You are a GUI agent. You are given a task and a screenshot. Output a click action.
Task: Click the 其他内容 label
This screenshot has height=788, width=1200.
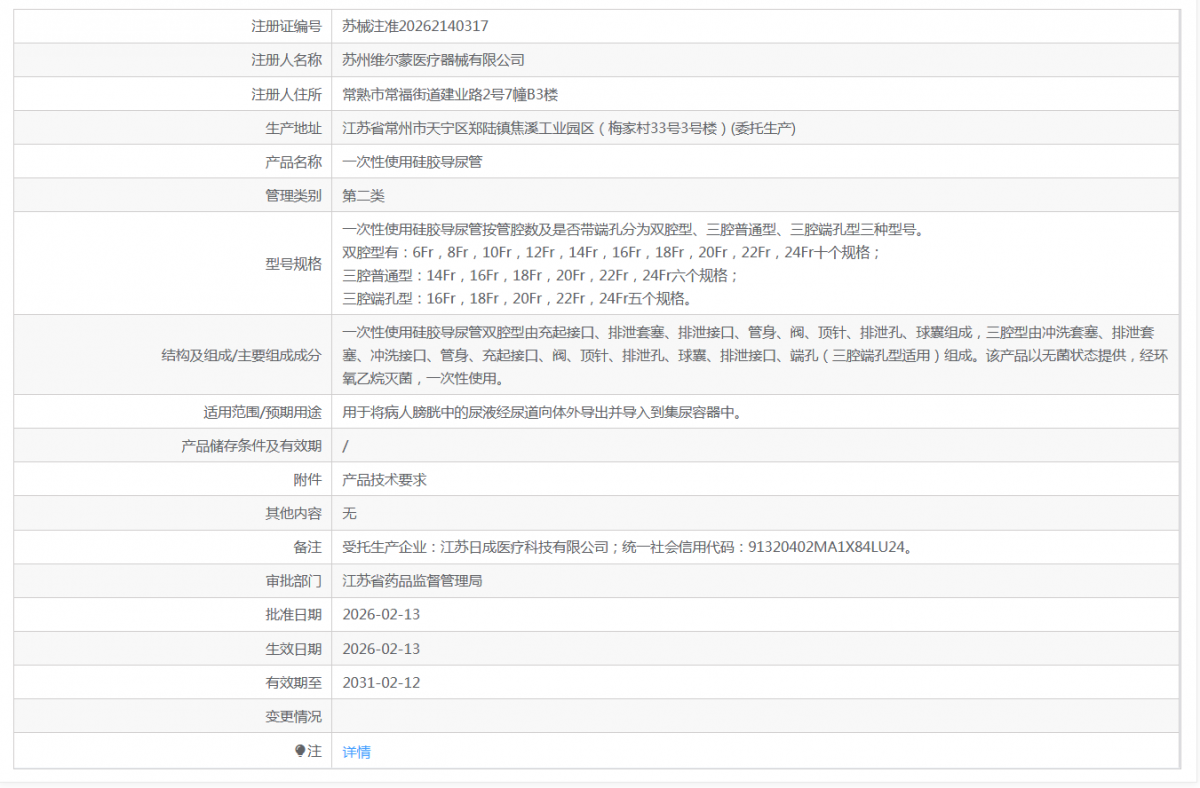coord(293,513)
